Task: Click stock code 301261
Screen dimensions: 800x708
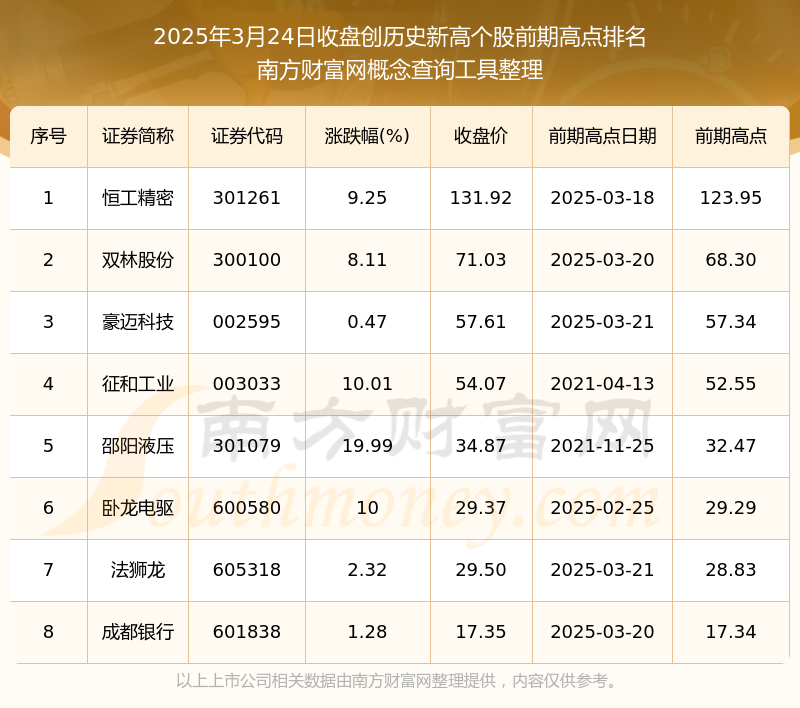Action: point(247,198)
